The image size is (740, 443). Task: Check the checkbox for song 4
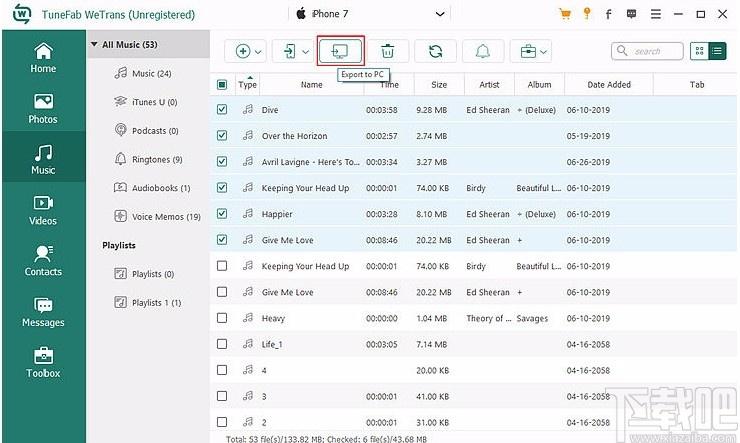(x=222, y=370)
